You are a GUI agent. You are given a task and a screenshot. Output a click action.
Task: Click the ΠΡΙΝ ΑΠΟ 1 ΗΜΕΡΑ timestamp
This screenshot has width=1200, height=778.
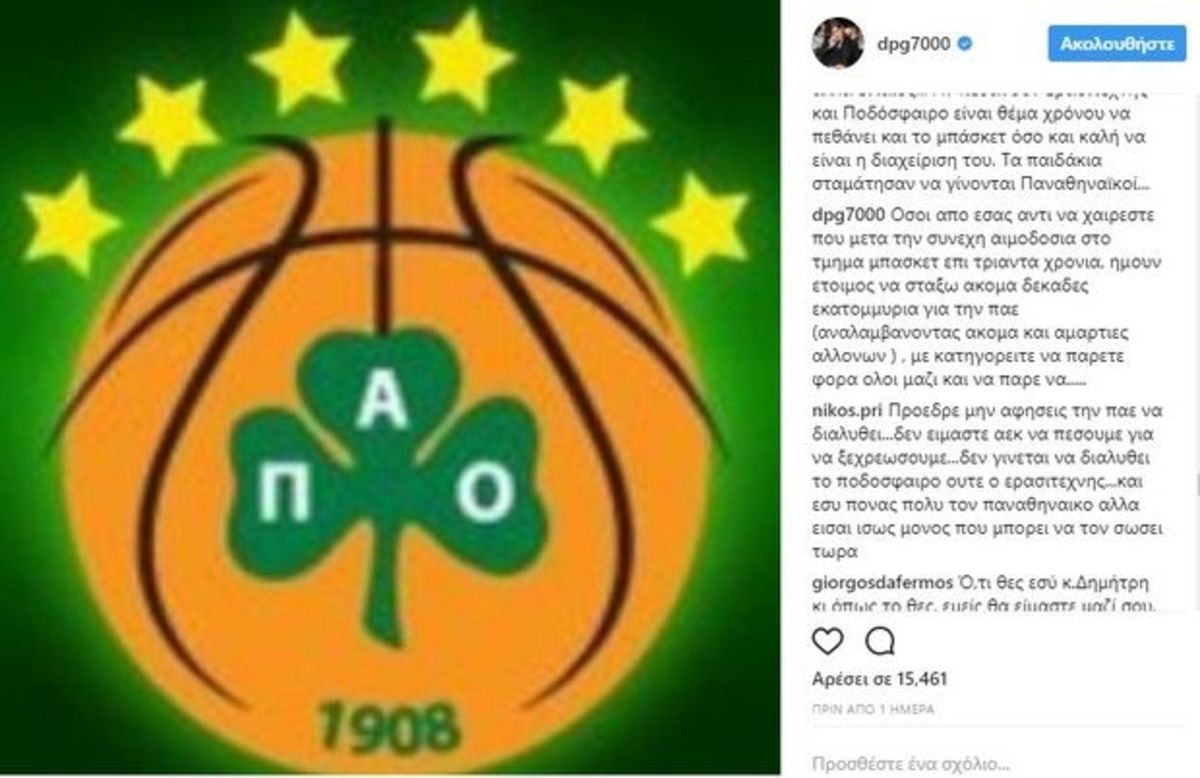click(873, 707)
